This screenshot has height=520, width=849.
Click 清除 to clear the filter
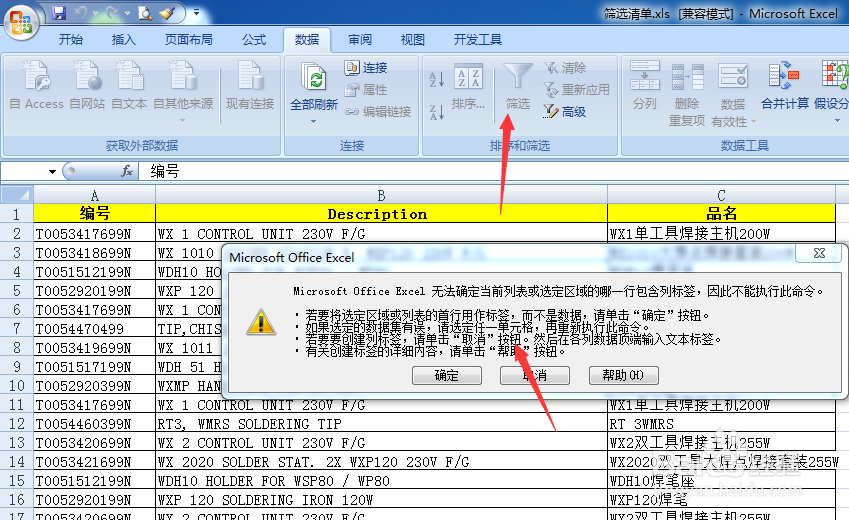565,68
